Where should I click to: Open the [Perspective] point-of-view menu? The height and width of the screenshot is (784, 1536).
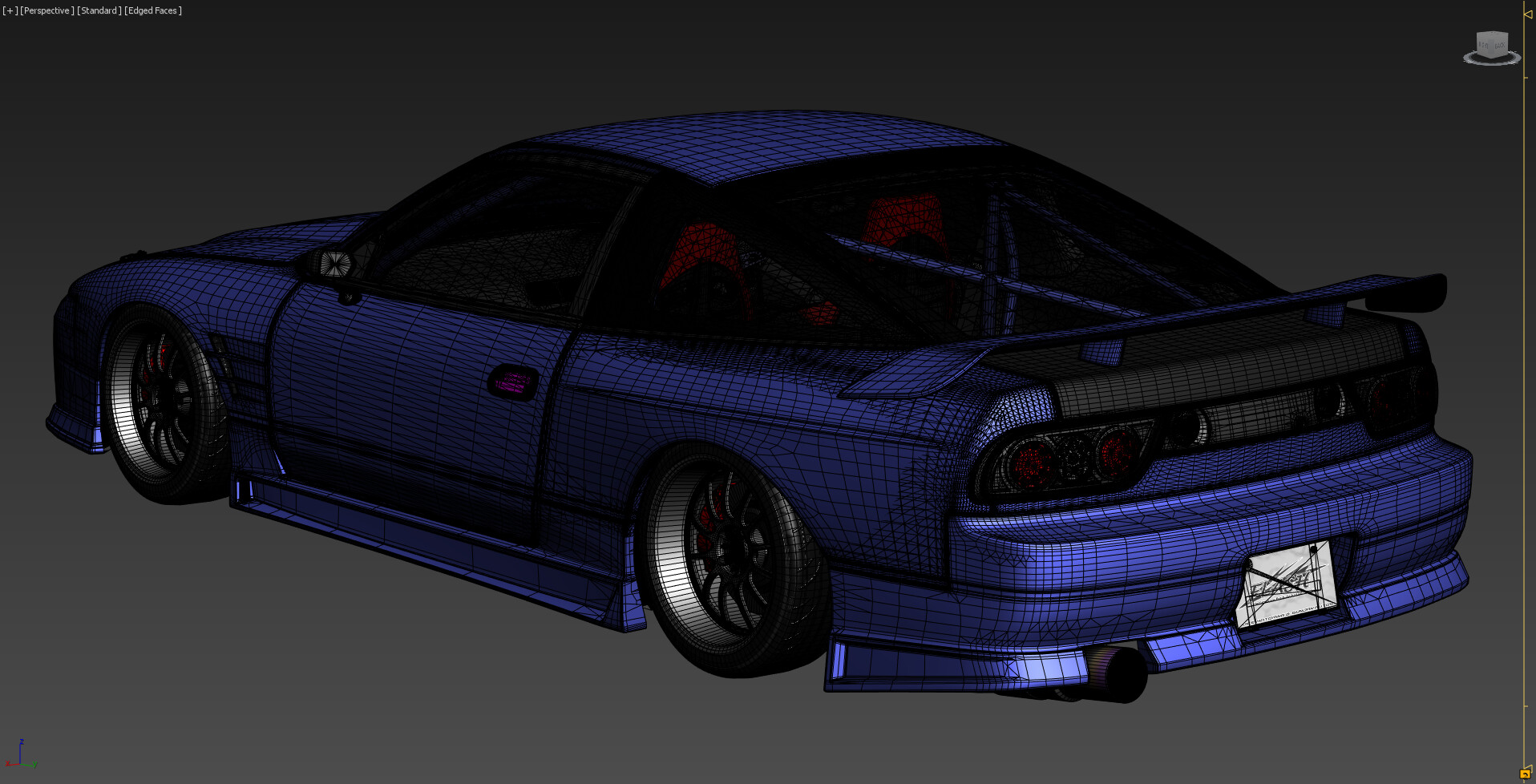(48, 10)
